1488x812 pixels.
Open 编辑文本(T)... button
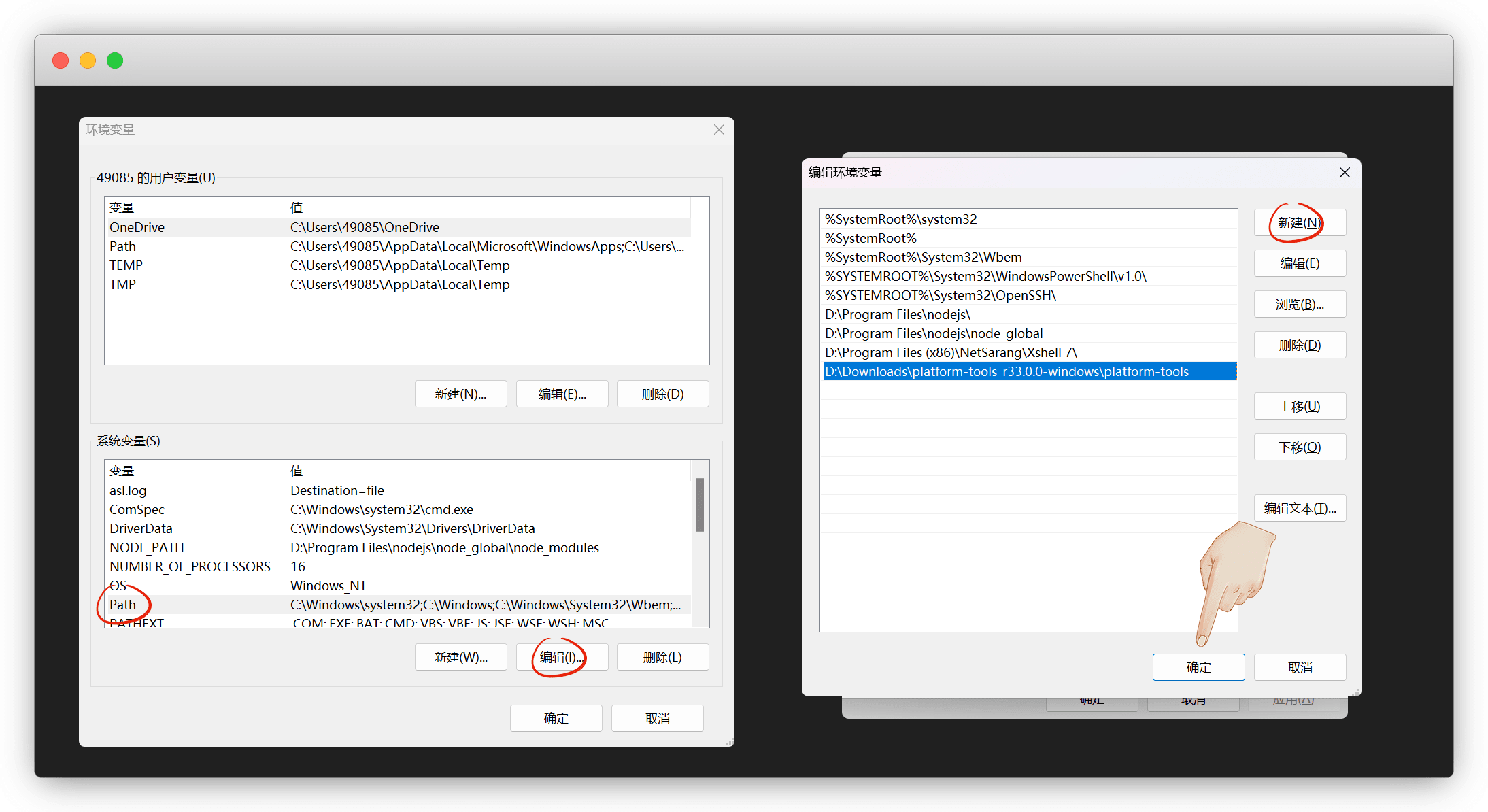coord(1299,509)
